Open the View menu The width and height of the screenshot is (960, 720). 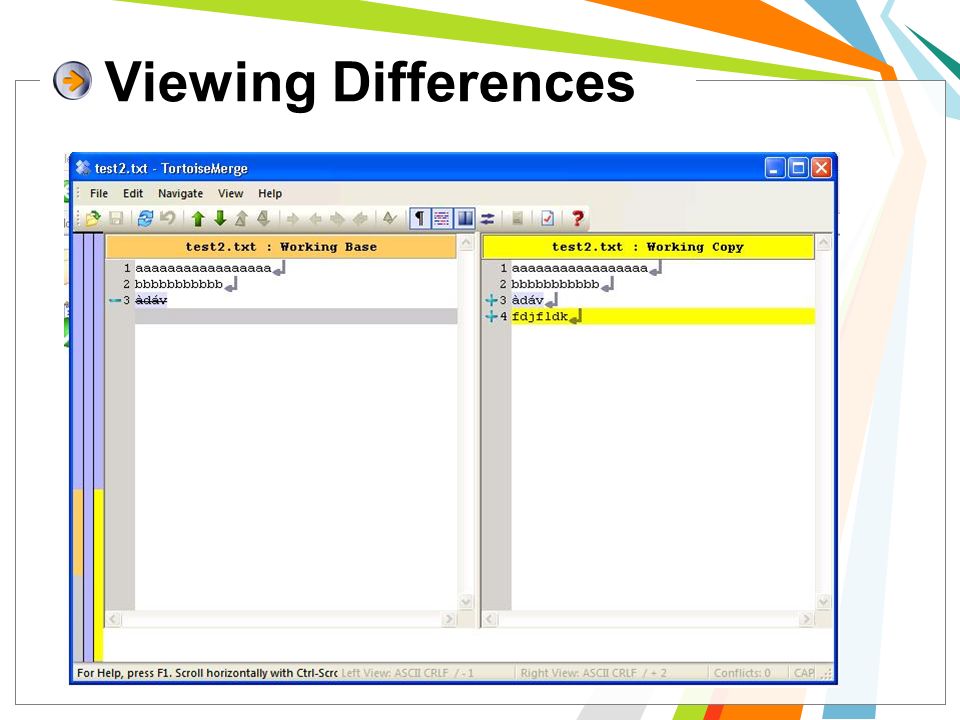pos(231,193)
